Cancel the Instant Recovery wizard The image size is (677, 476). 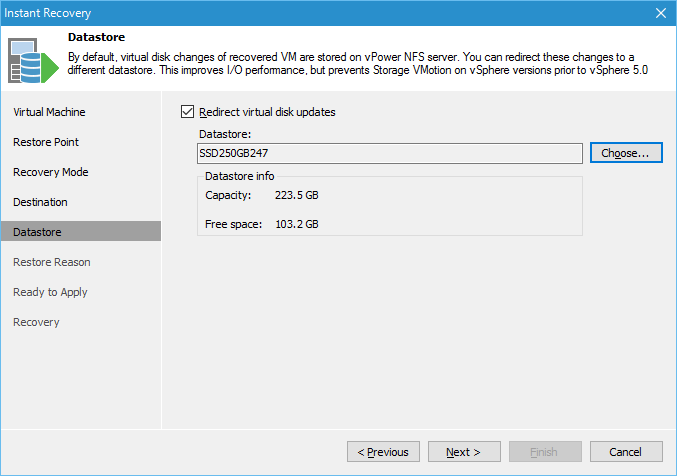[x=626, y=452]
